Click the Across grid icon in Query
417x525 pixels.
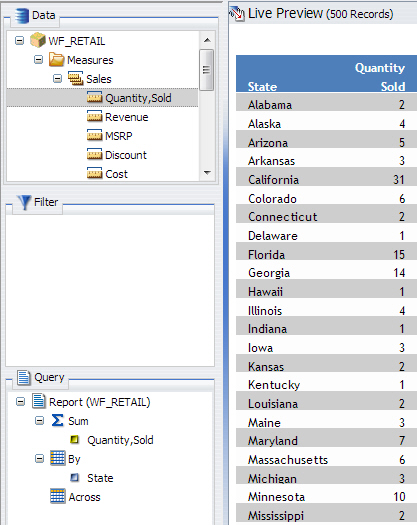click(x=58, y=496)
